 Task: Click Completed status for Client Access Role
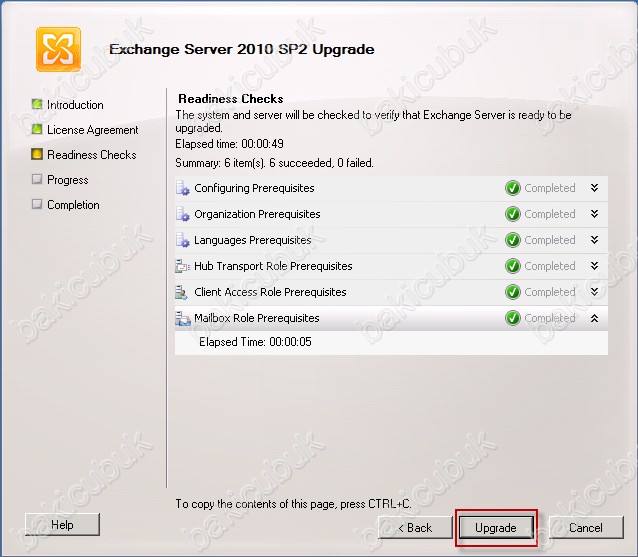coord(550,293)
